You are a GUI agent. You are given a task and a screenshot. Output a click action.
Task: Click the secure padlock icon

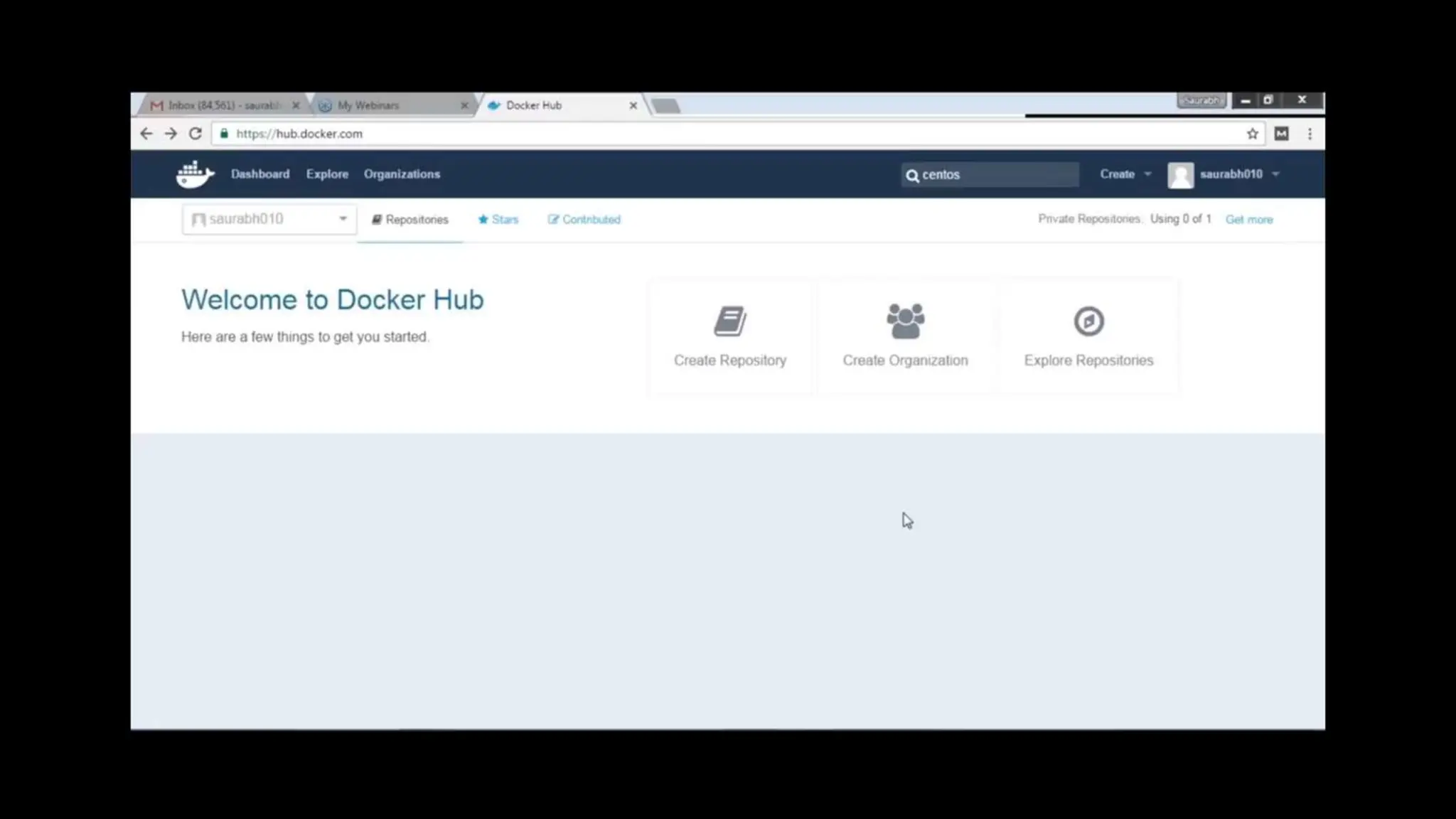[224, 134]
